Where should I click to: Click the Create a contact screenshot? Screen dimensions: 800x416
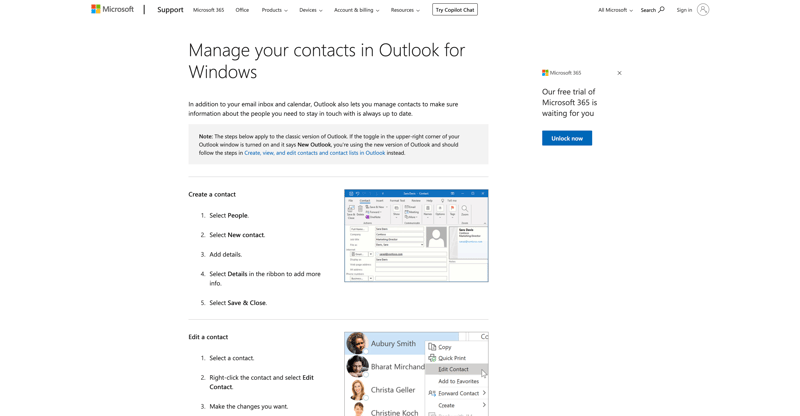[416, 235]
